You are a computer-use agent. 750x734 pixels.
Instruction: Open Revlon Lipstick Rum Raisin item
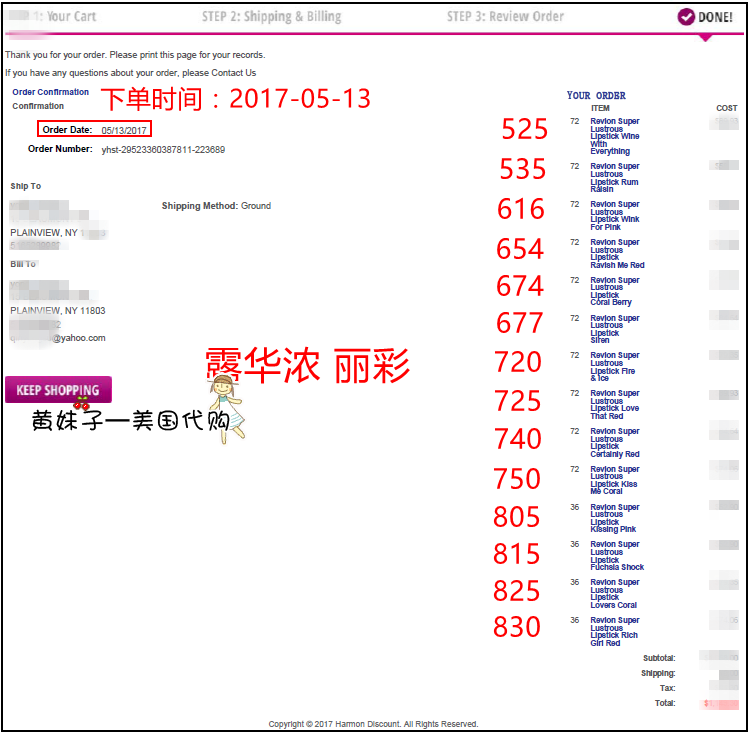(614, 178)
